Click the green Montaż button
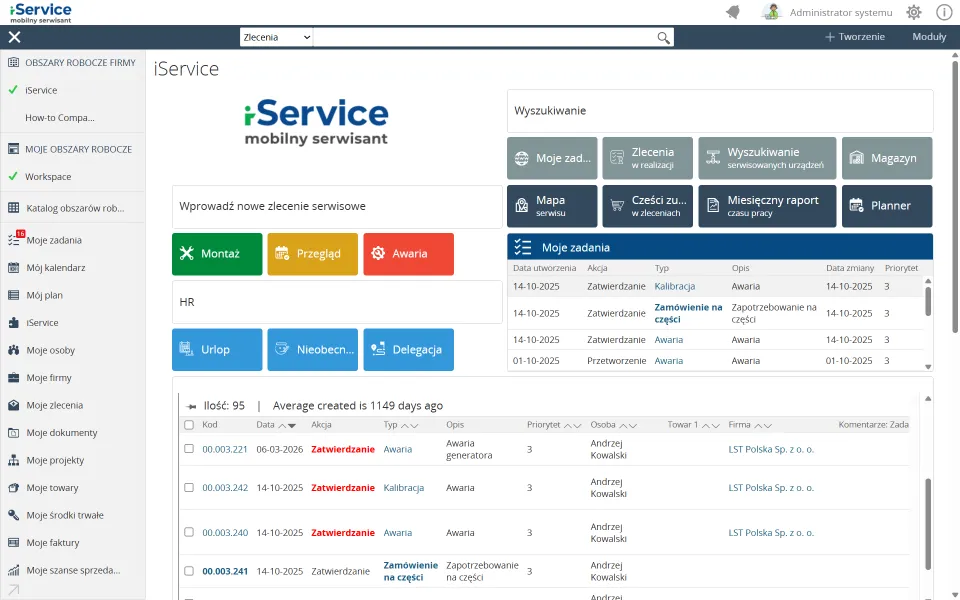Screen dimensions: 960x600 [217, 254]
